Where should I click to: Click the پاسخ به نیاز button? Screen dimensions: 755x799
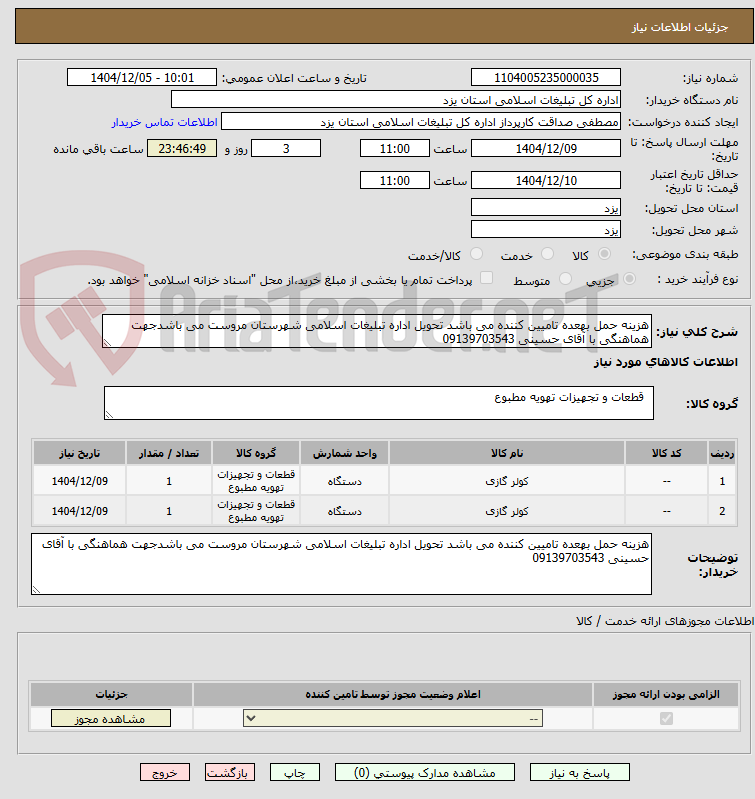(x=580, y=773)
